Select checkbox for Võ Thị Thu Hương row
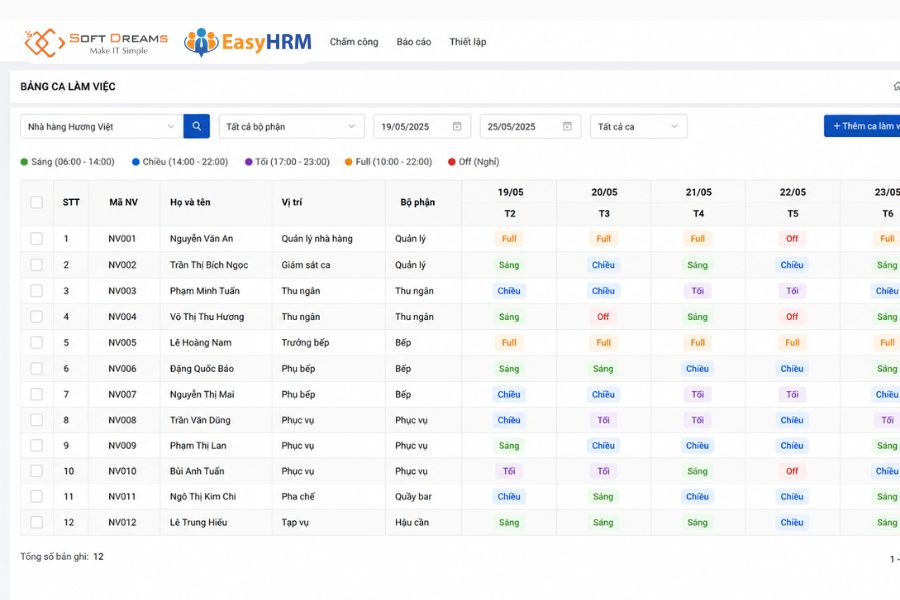This screenshot has width=900, height=600. click(36, 316)
